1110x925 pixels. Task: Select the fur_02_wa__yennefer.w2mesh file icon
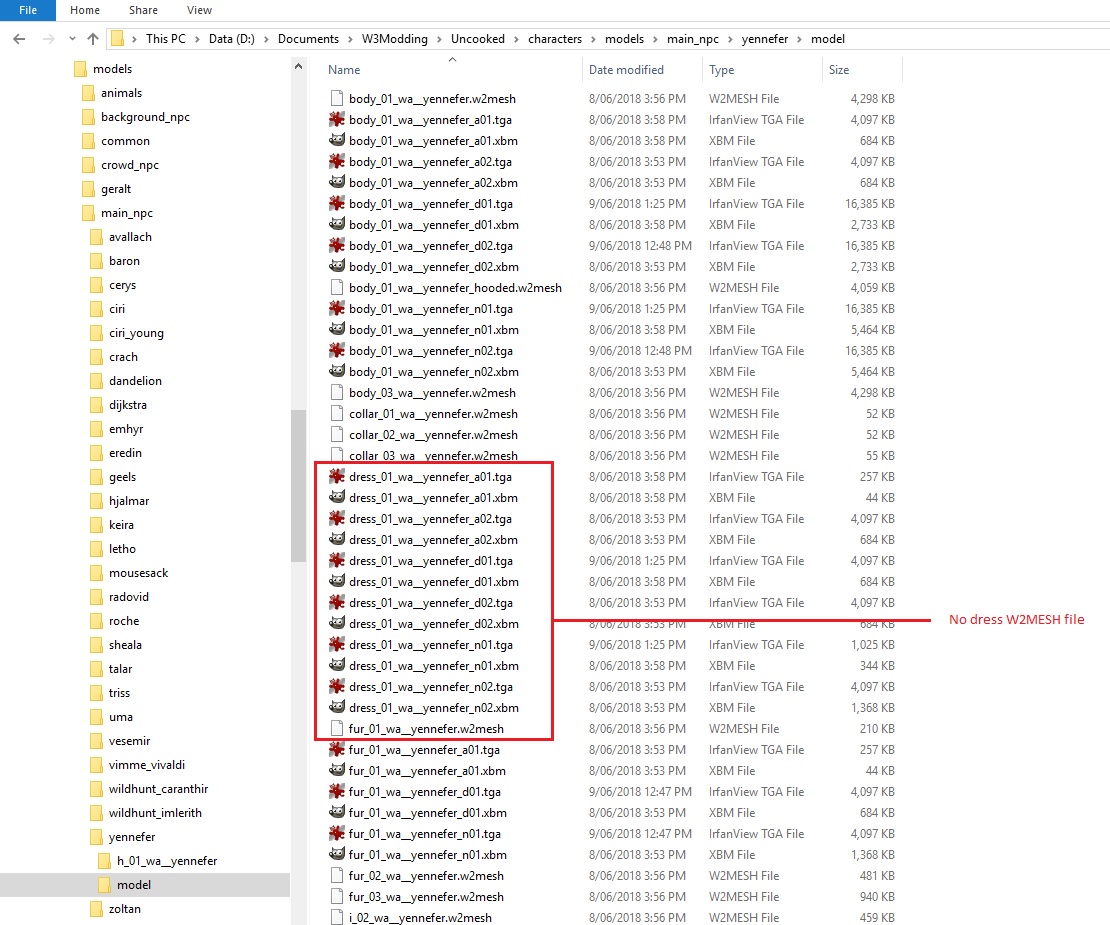coord(337,875)
